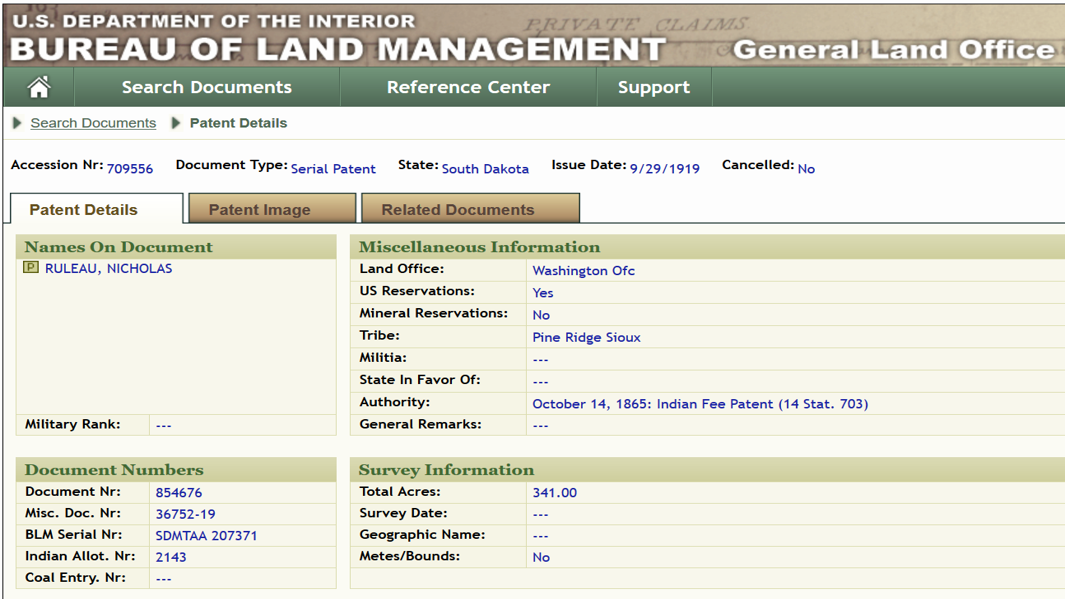Viewport: 1065px width, 599px height.
Task: Click the patentee 'P' icon beside Ruleau
Action: coord(31,267)
